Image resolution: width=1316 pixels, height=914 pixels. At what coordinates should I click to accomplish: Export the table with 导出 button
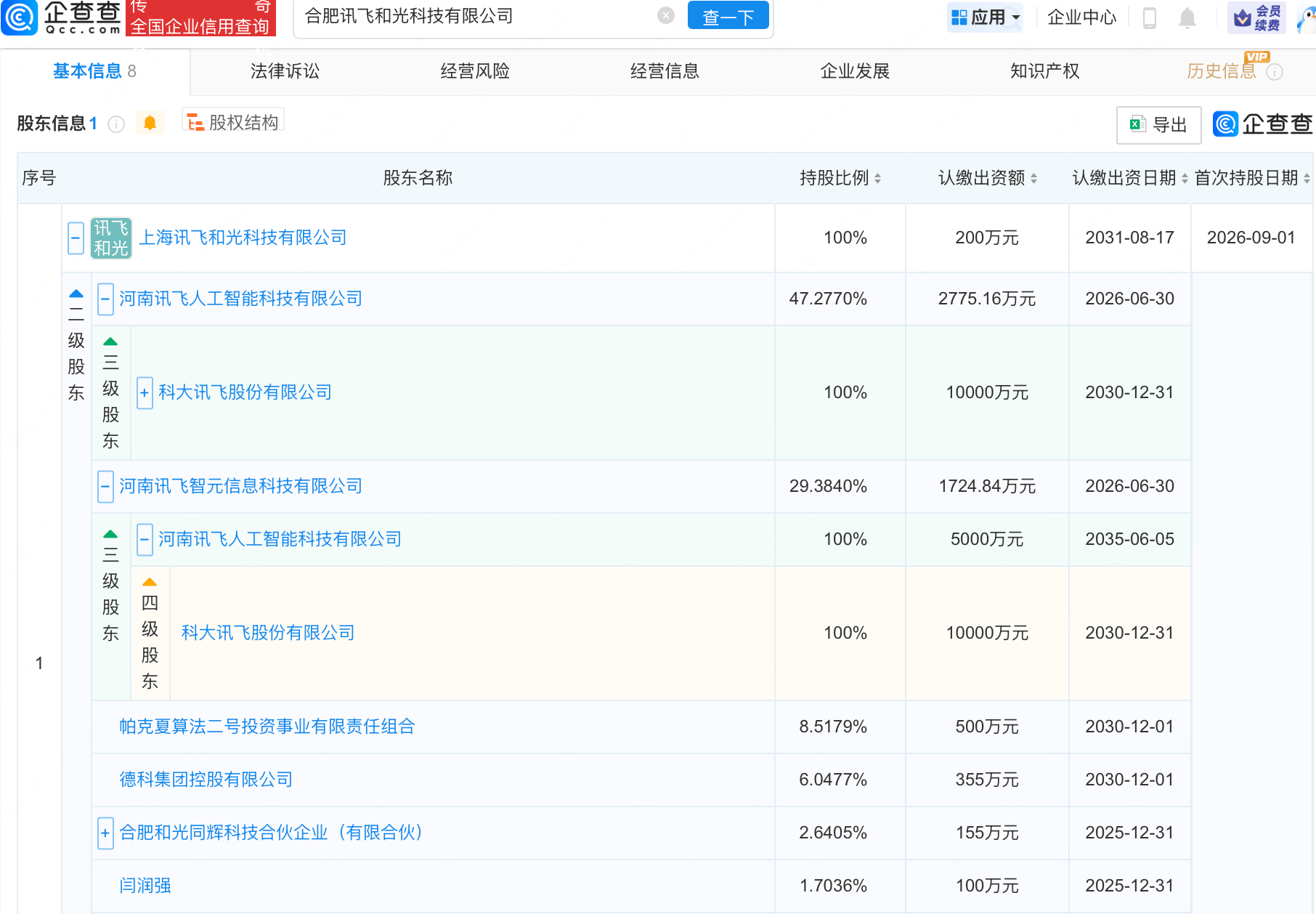coord(1158,125)
